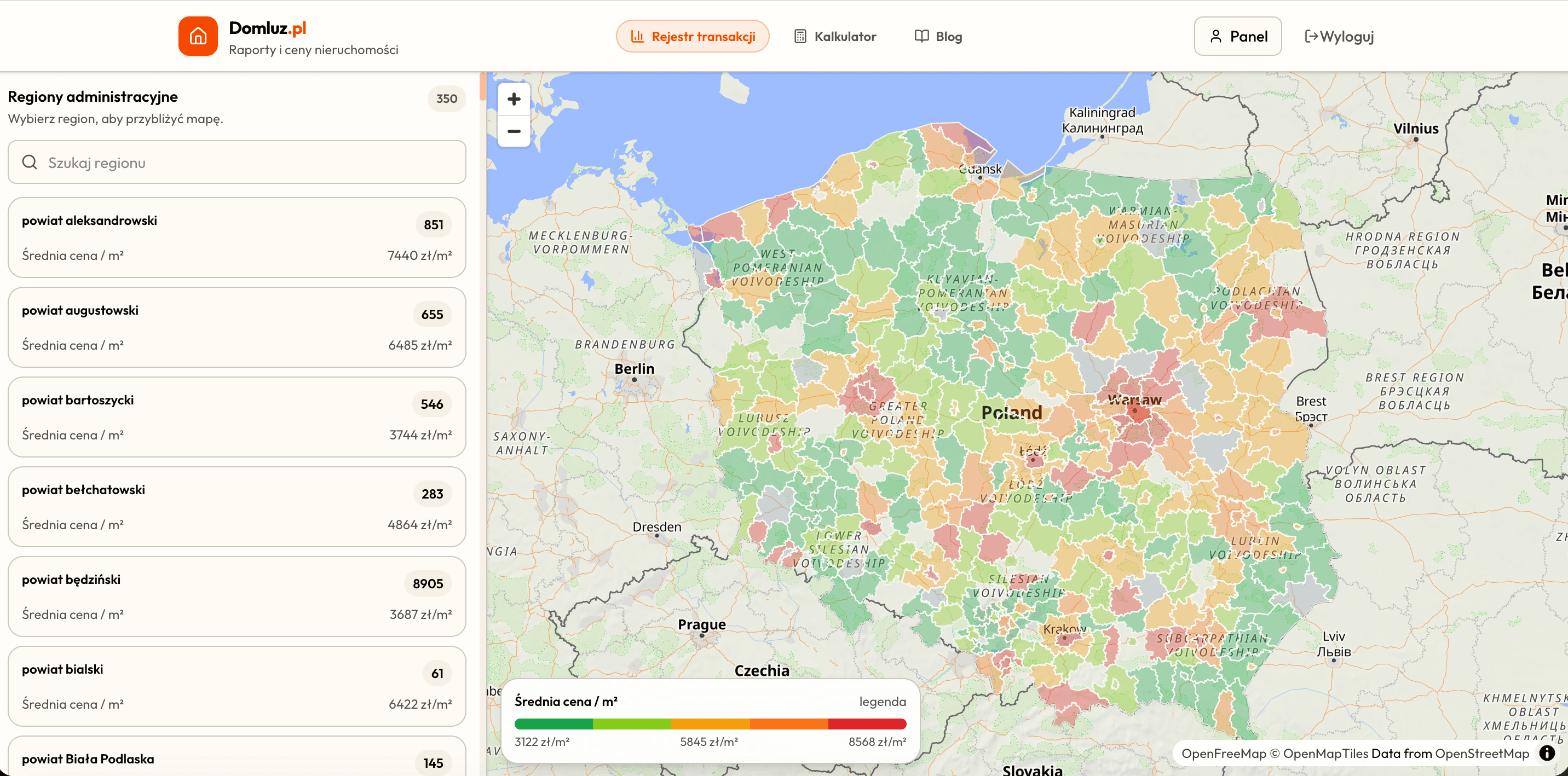The height and width of the screenshot is (776, 1568).
Task: Select powiat bełchatowski region card
Action: 237,507
